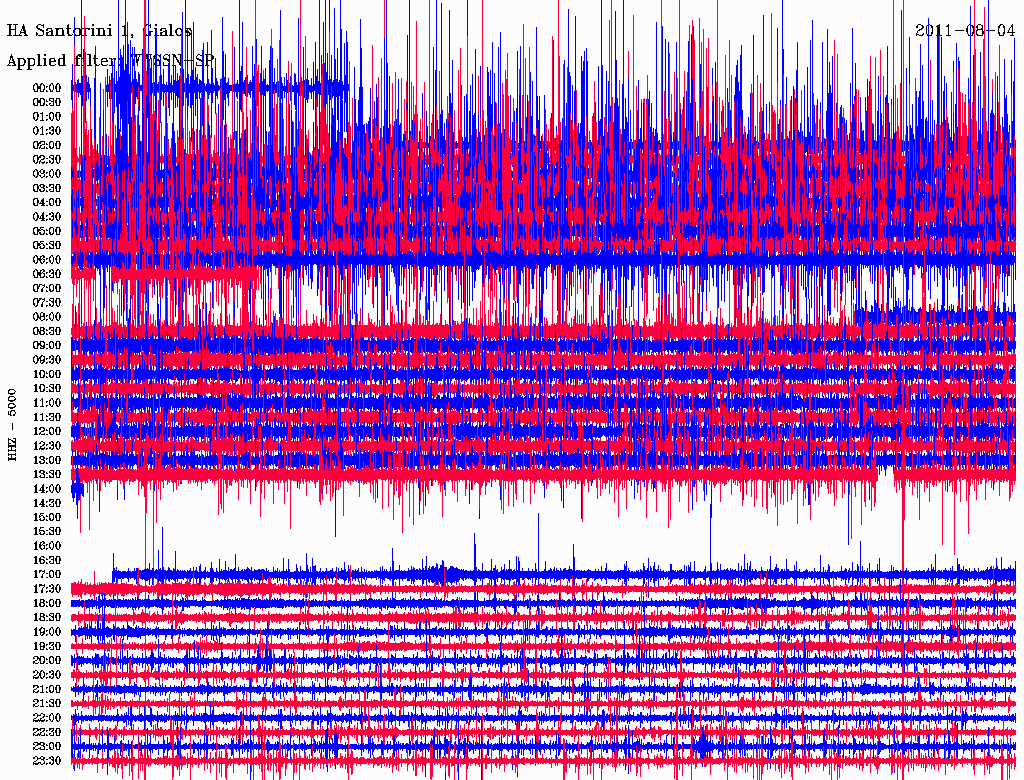The image size is (1024, 780).
Task: Click the 16:30 time row label
Action: [47, 561]
